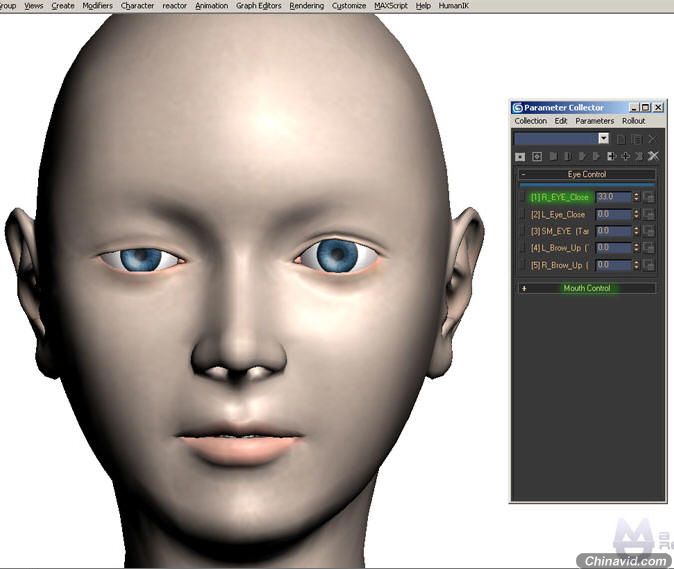This screenshot has width=674, height=569.
Task: Click spinner arrows for R_Brow_Up value
Action: point(636,265)
